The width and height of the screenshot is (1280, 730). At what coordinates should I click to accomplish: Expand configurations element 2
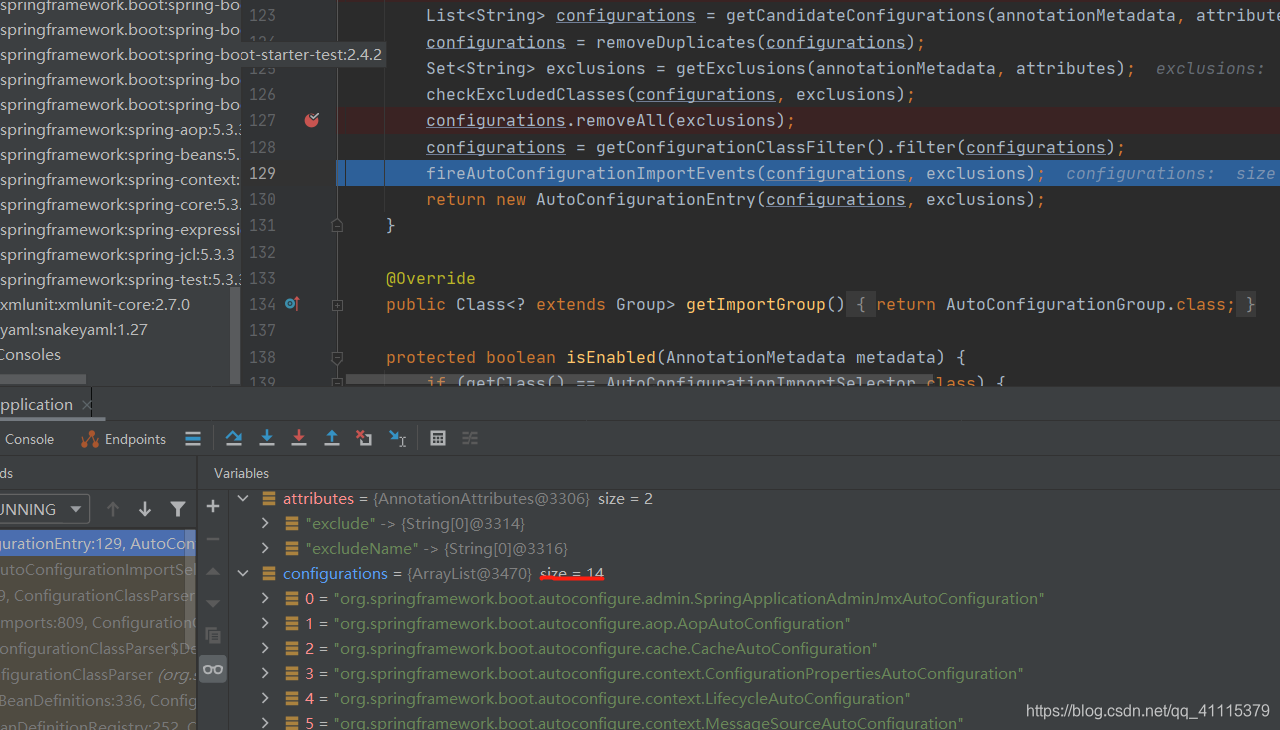pos(265,648)
